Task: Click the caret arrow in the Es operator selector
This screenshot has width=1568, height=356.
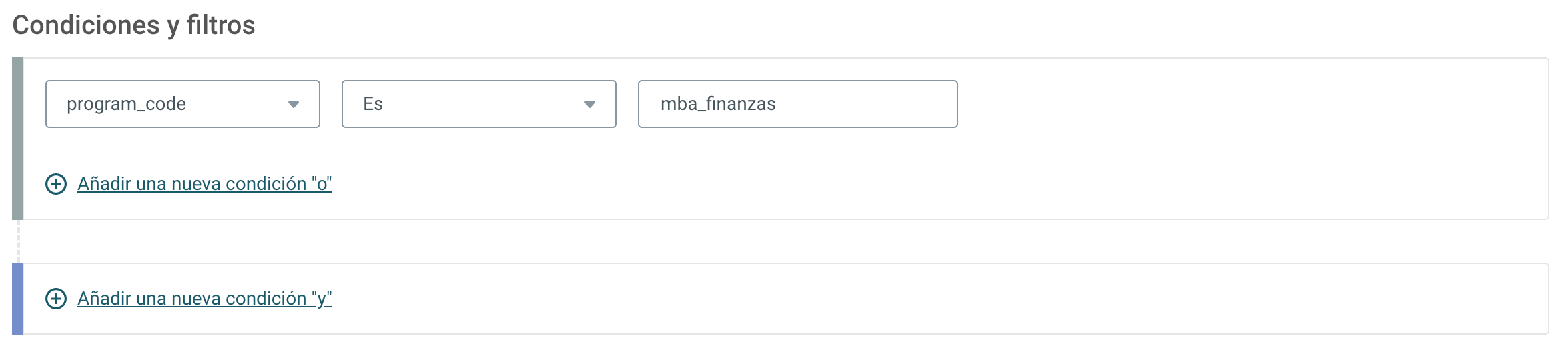Action: [589, 105]
